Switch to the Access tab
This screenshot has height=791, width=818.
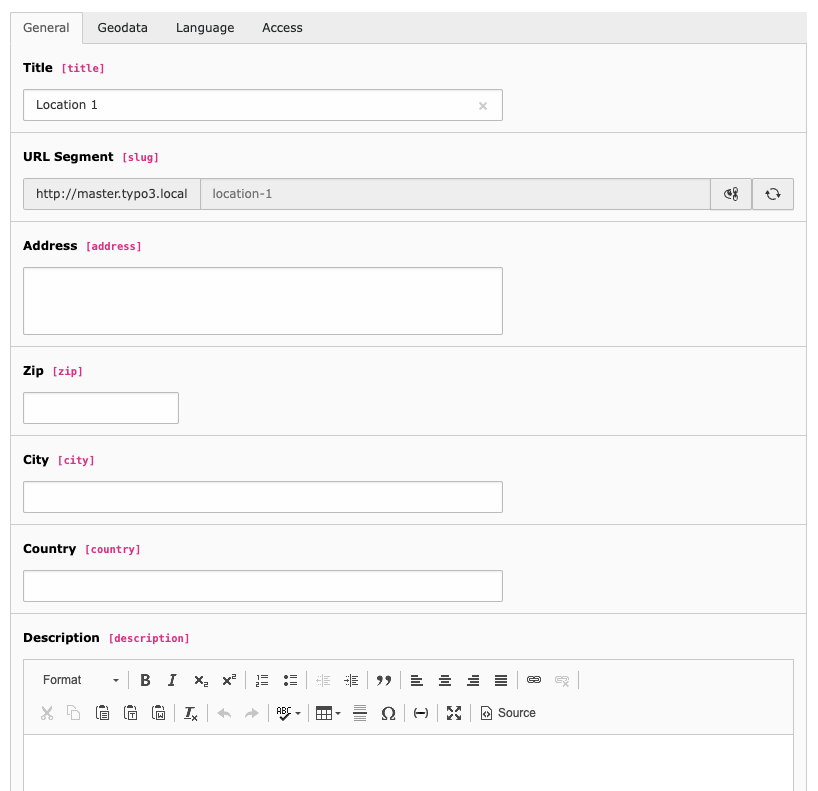pos(282,28)
